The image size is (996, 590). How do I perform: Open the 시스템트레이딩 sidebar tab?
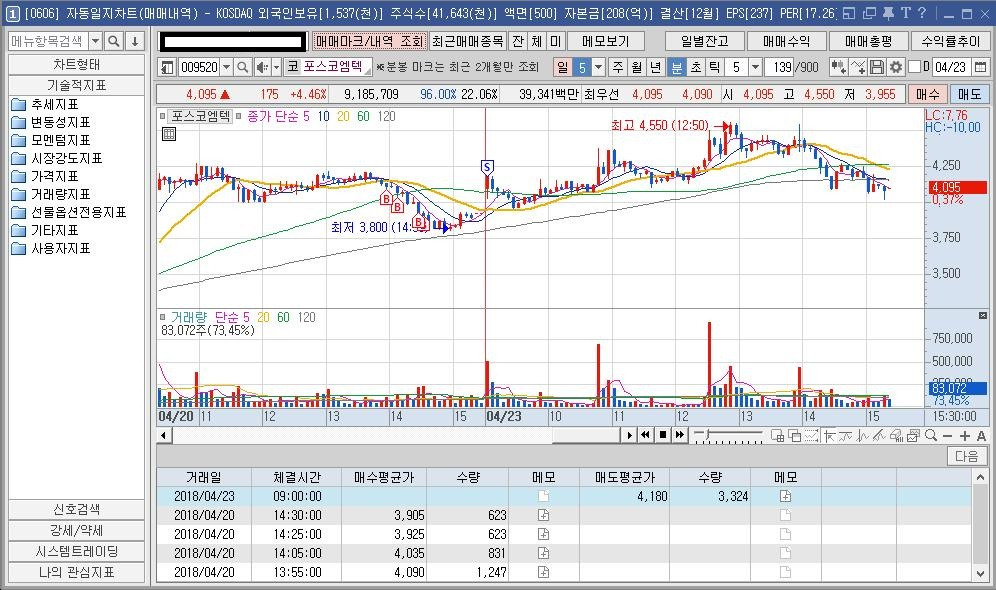[x=76, y=551]
